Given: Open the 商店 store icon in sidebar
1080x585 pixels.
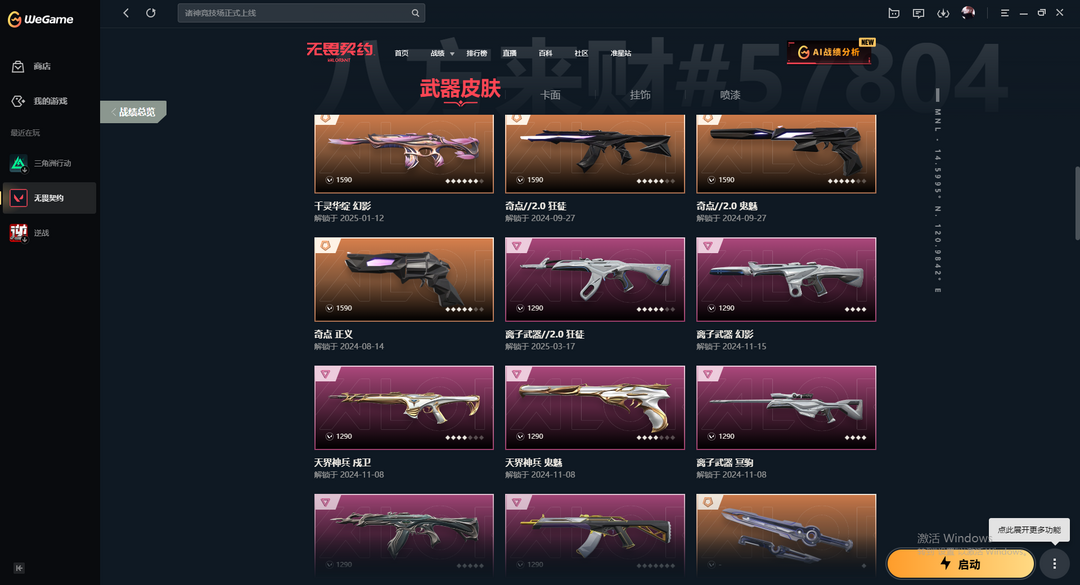Looking at the screenshot, I should (18, 66).
